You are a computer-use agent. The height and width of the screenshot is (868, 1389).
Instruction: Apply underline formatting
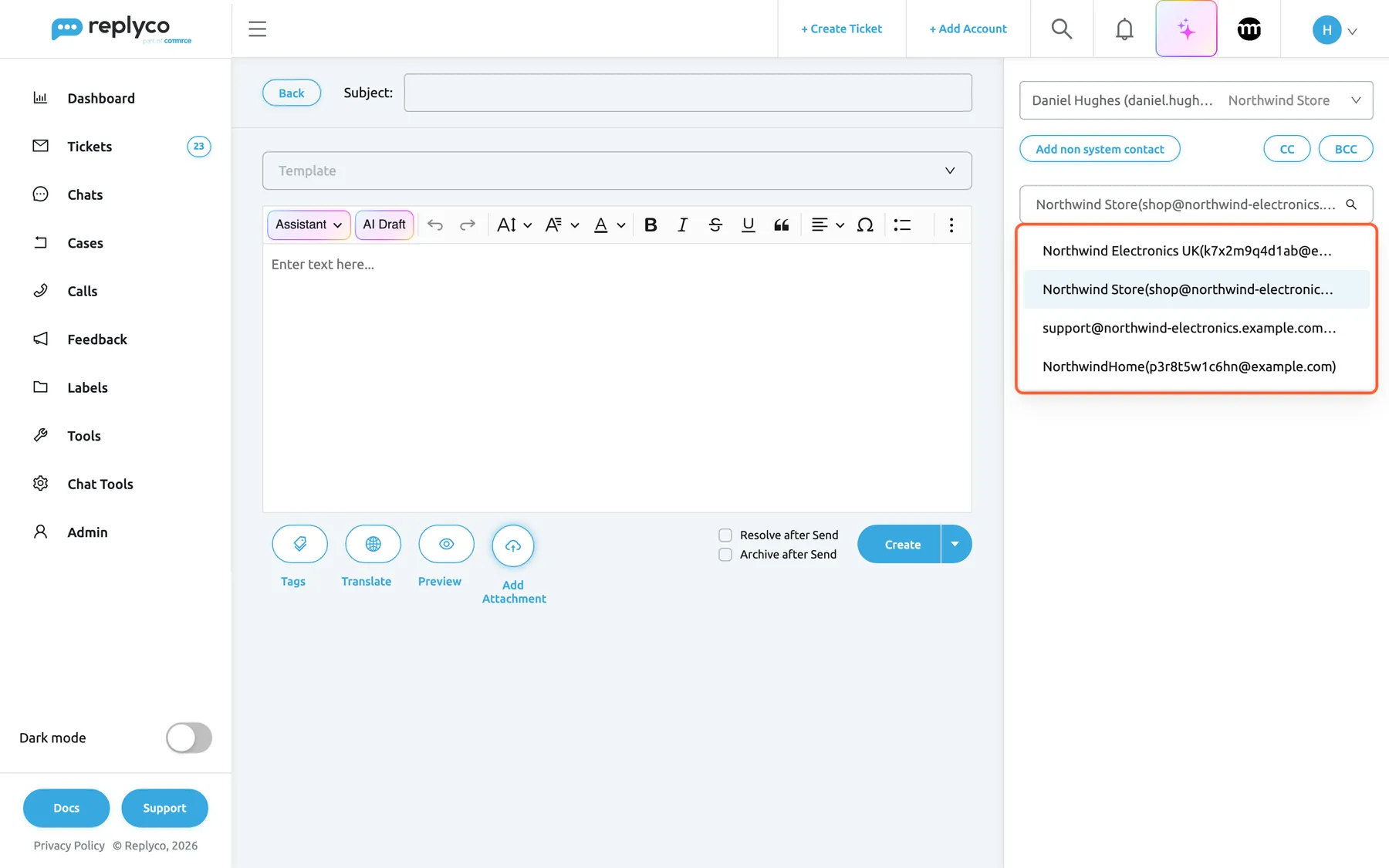click(x=748, y=225)
